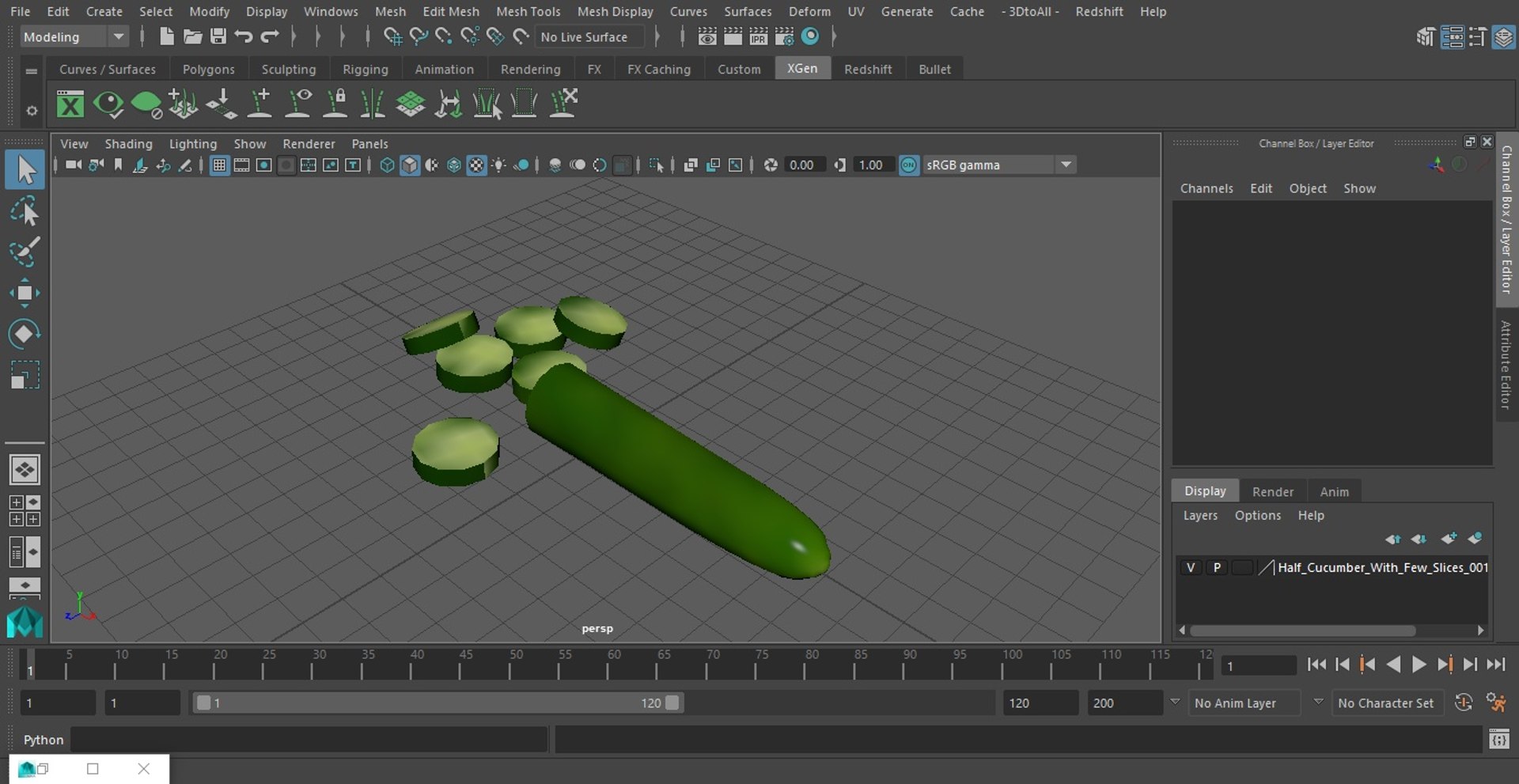Select the arrow Select tool
This screenshot has height=784, width=1519.
tap(25, 170)
